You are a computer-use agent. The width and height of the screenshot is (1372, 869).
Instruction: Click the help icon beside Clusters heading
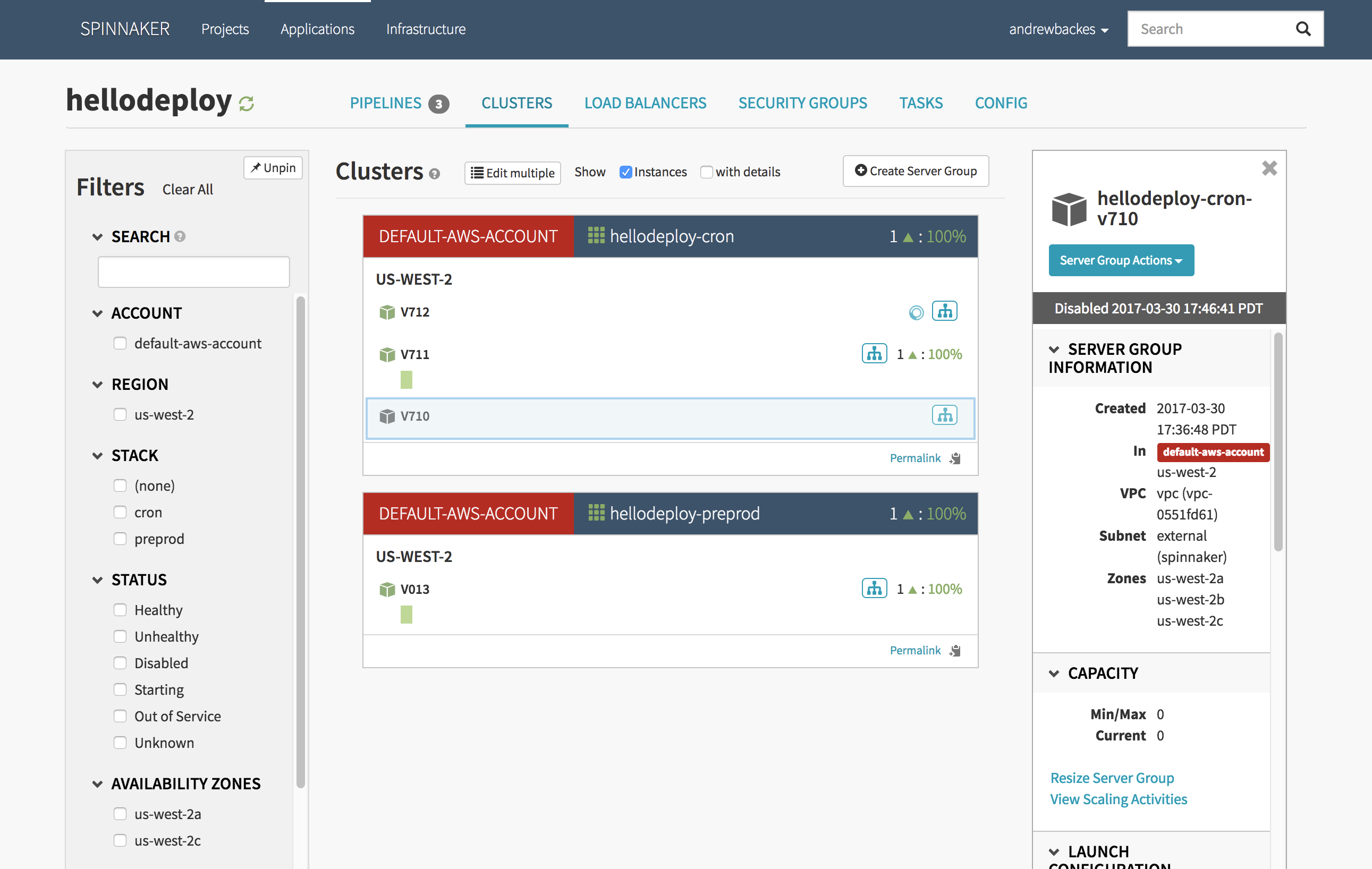(x=434, y=174)
